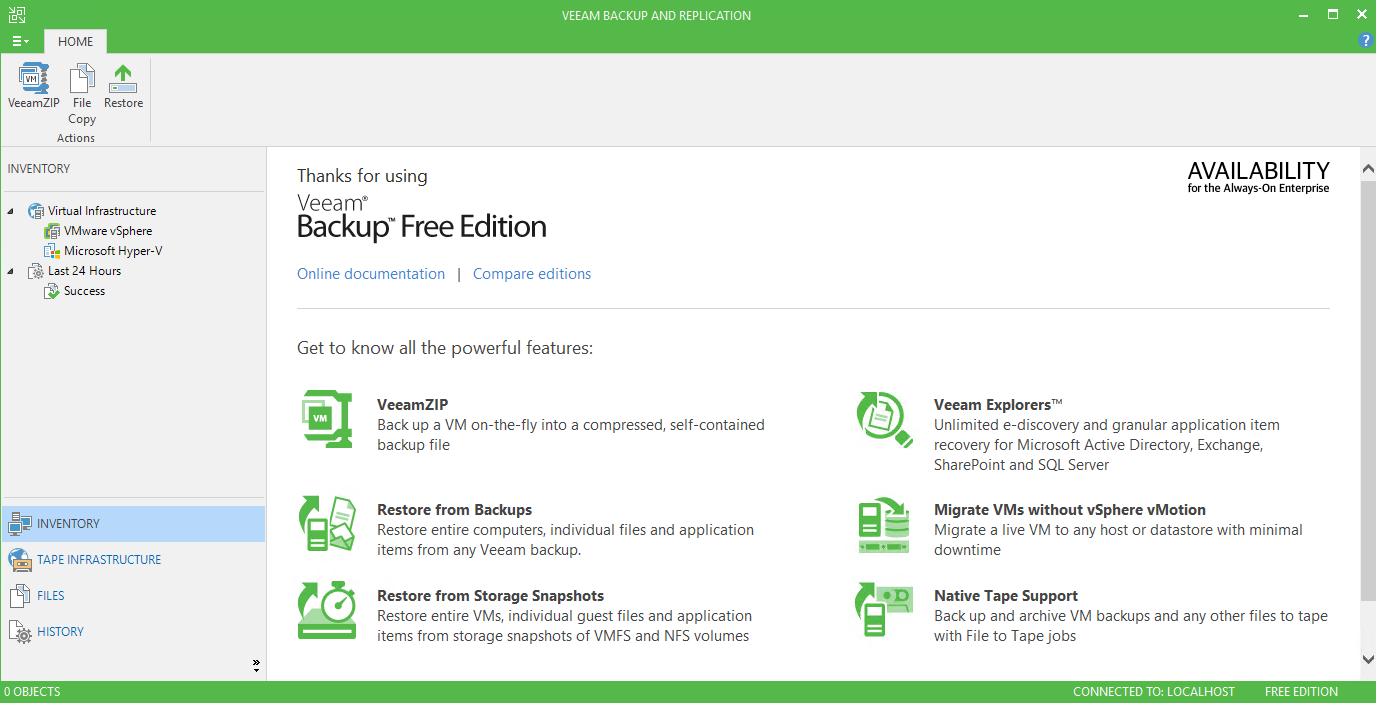Click the Restore from Storage Snapshots icon

pyautogui.click(x=327, y=610)
